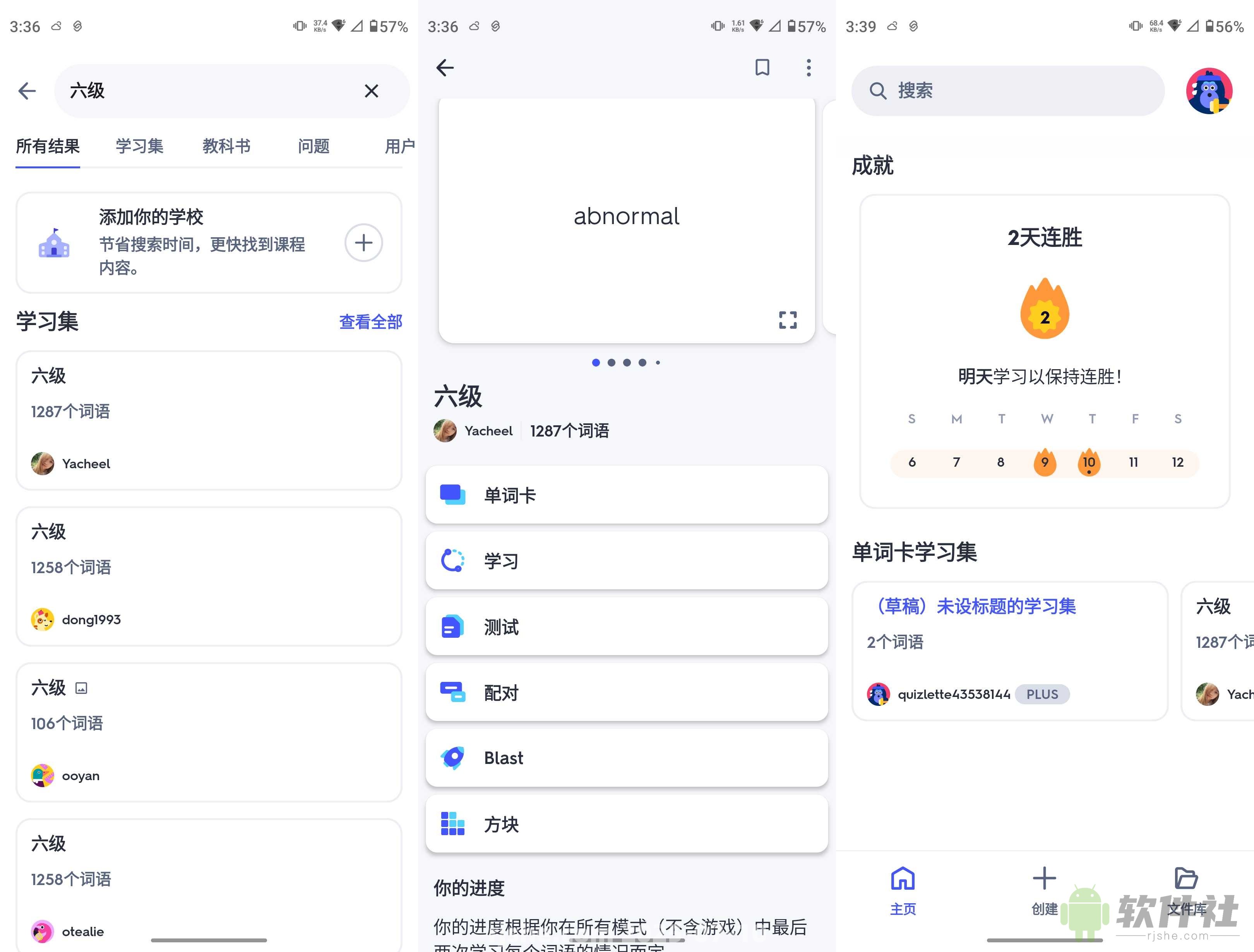Switch to the 学习集 tab
This screenshot has width=1254, height=952.
coord(139,146)
